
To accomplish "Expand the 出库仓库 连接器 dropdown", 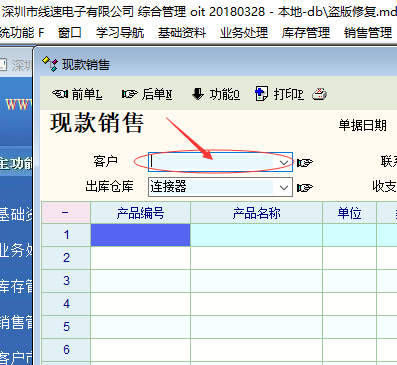I will tap(284, 187).
